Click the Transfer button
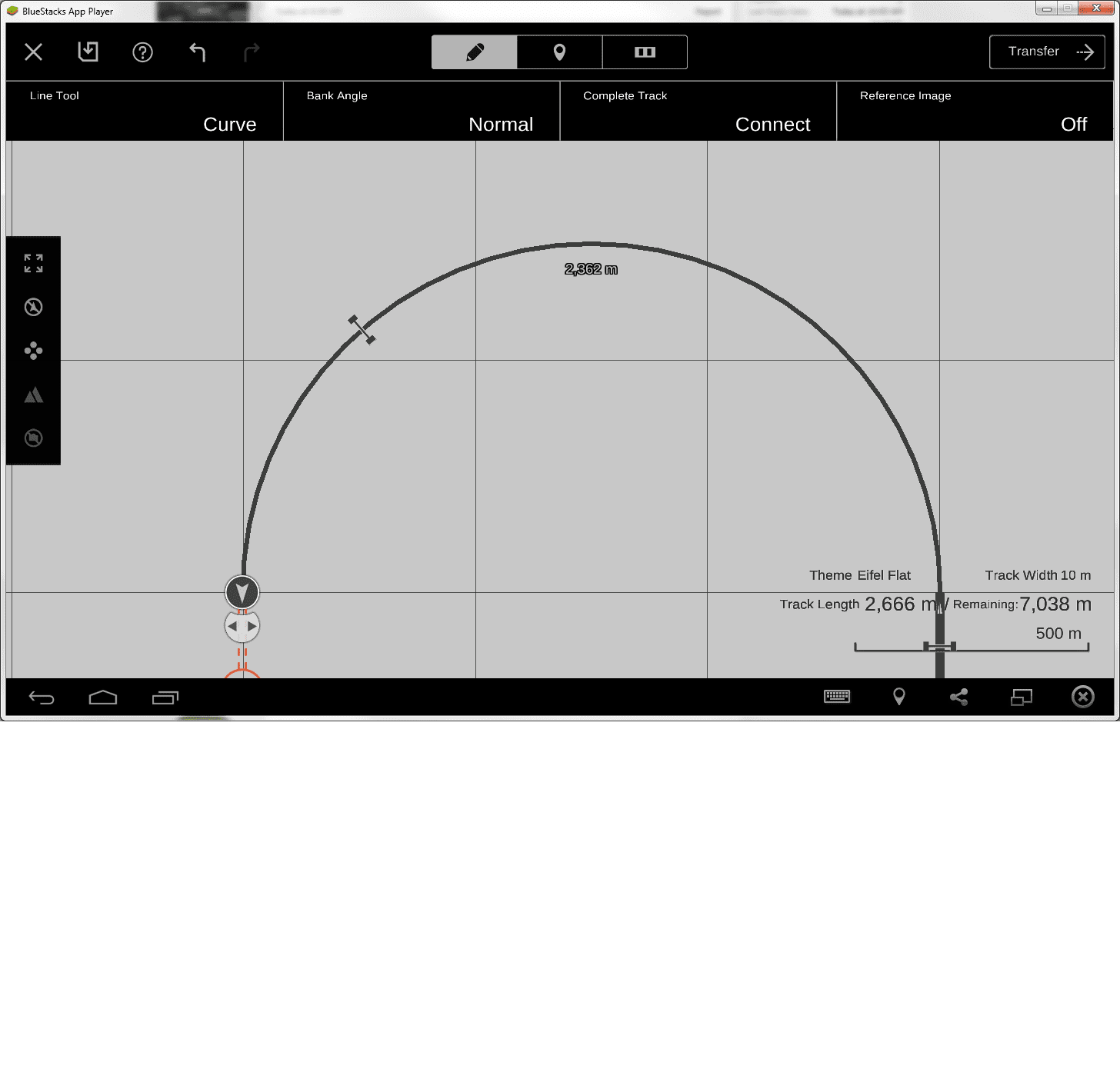 point(1047,52)
